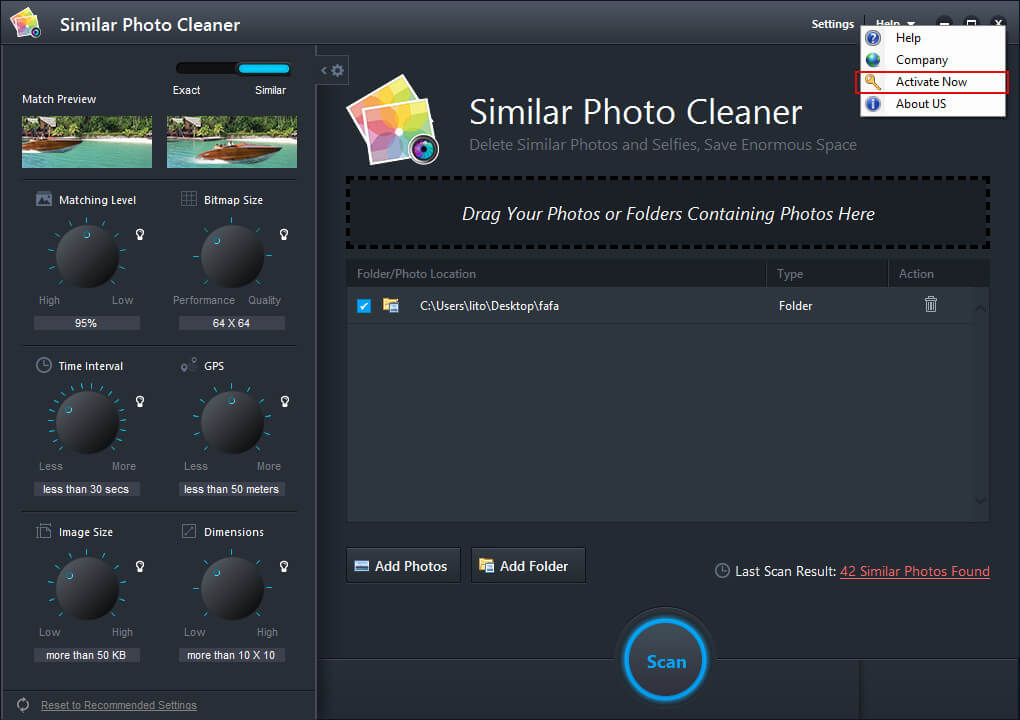Click the key icon next to Activate Now
Screen dimensions: 1020x720
tap(873, 81)
